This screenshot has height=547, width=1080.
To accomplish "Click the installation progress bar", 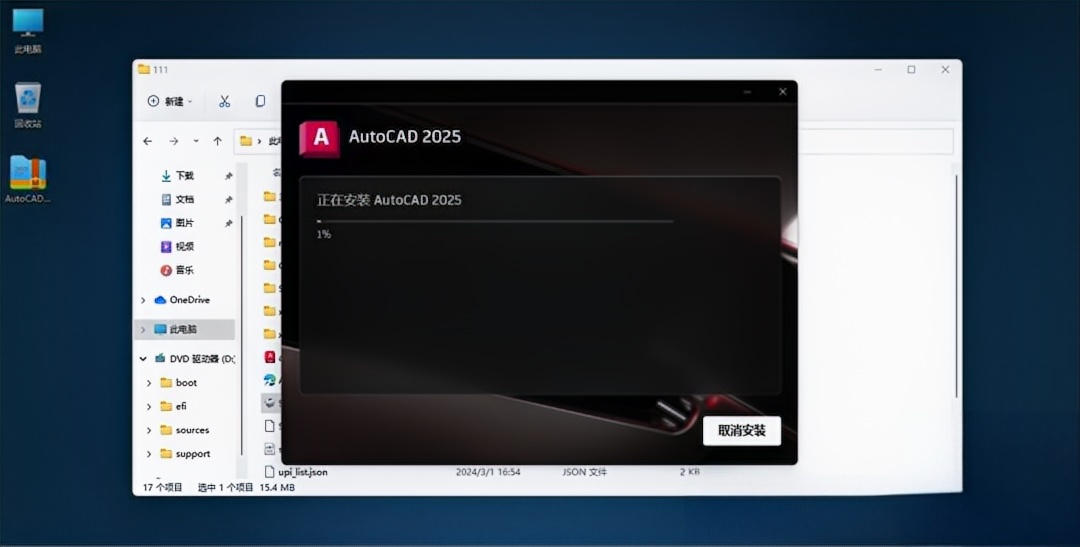I will pos(495,221).
